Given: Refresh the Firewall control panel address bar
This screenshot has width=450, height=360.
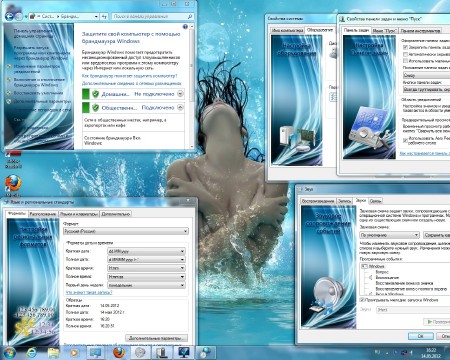Looking at the screenshot, I should pyautogui.click(x=104, y=16).
